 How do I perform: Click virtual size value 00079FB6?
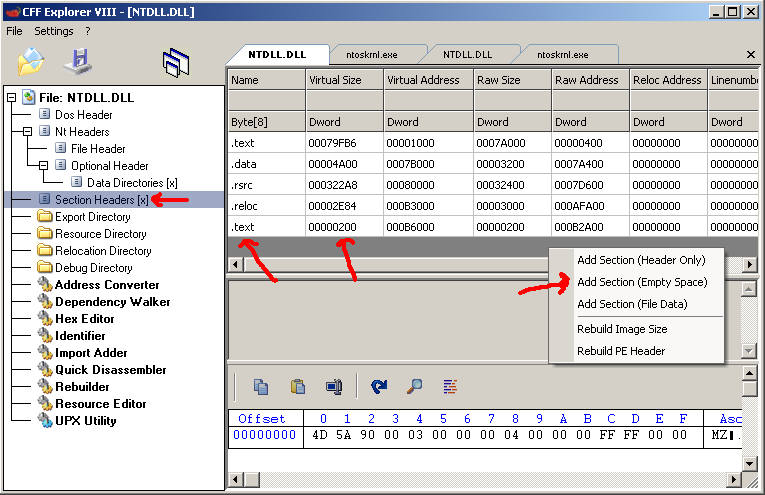click(x=332, y=143)
